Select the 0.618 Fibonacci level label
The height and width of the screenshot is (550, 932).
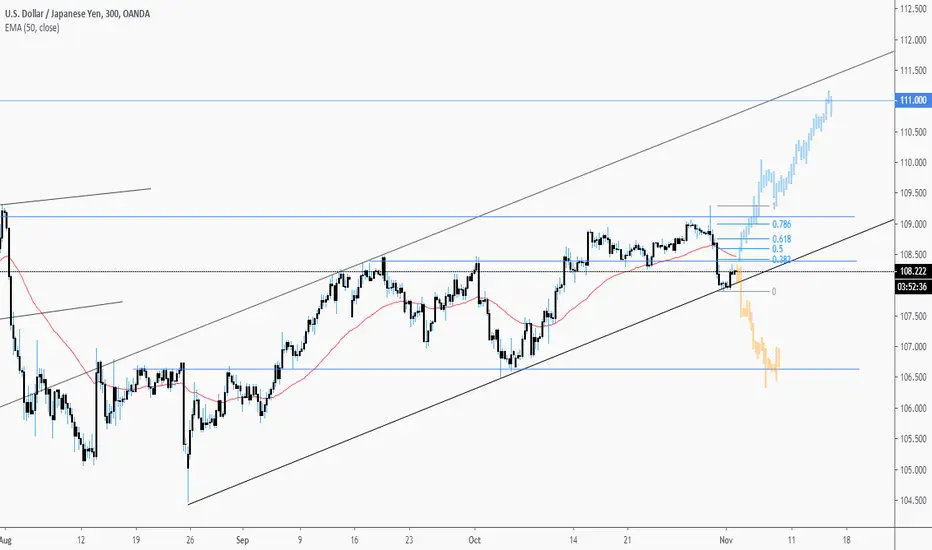pos(782,239)
